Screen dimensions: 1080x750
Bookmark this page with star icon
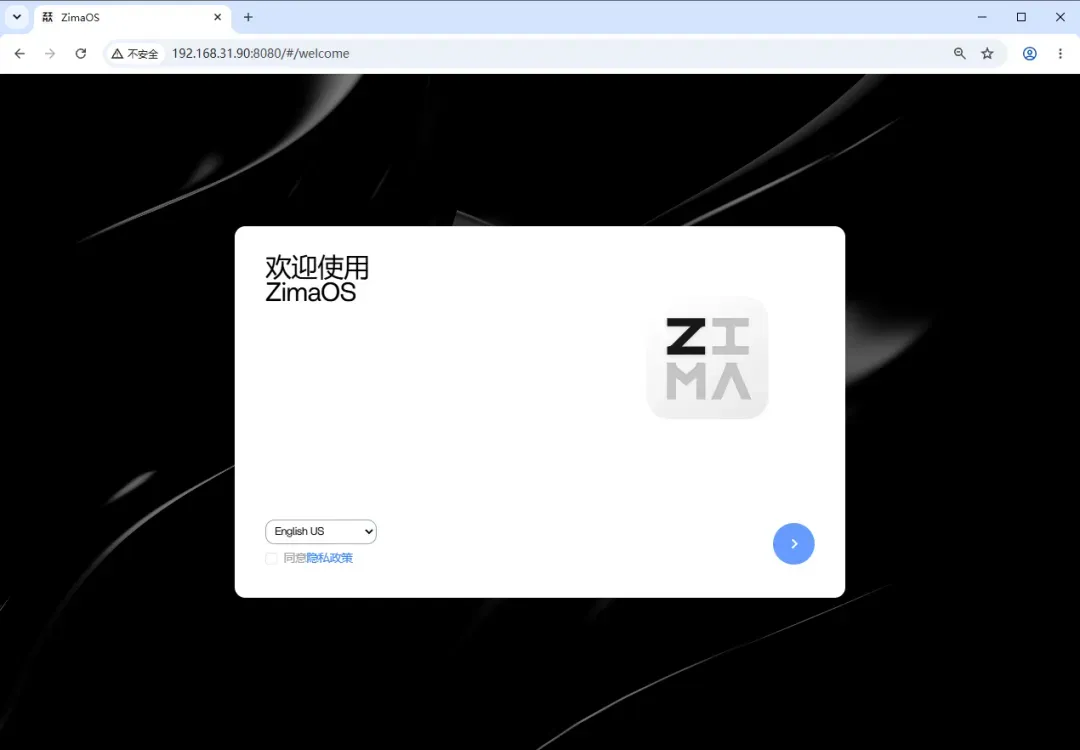pyautogui.click(x=988, y=53)
